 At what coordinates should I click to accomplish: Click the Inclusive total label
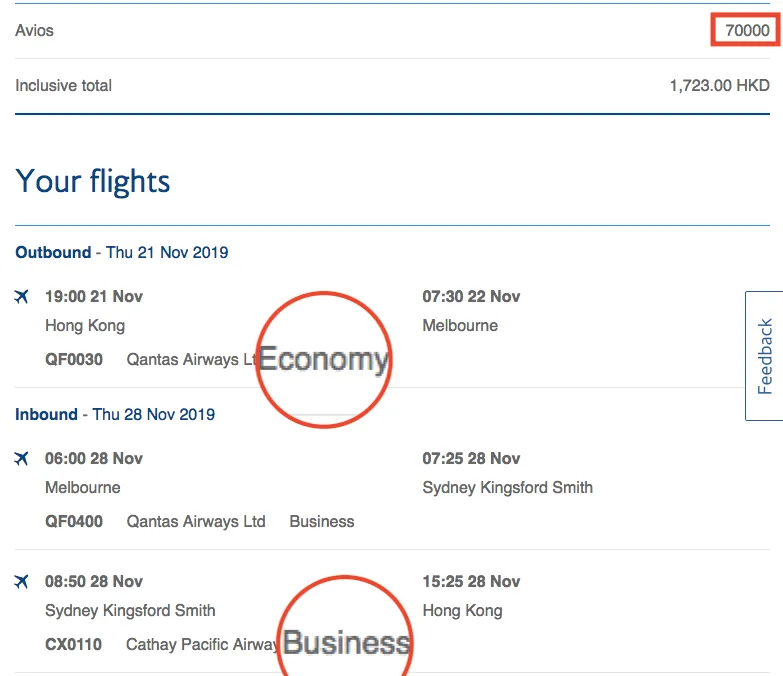pos(64,86)
